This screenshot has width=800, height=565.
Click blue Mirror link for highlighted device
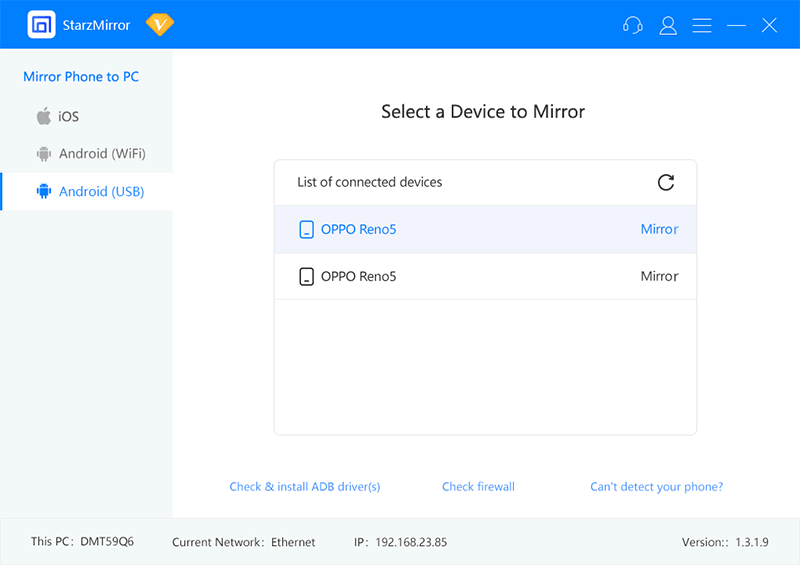[659, 229]
